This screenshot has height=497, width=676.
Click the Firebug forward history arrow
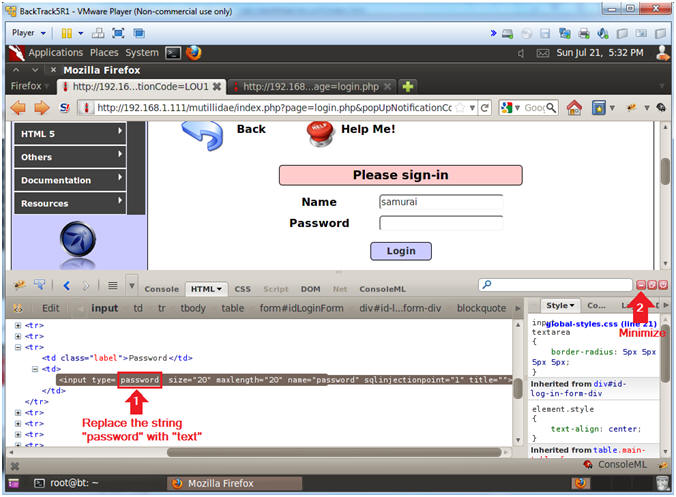point(86,285)
